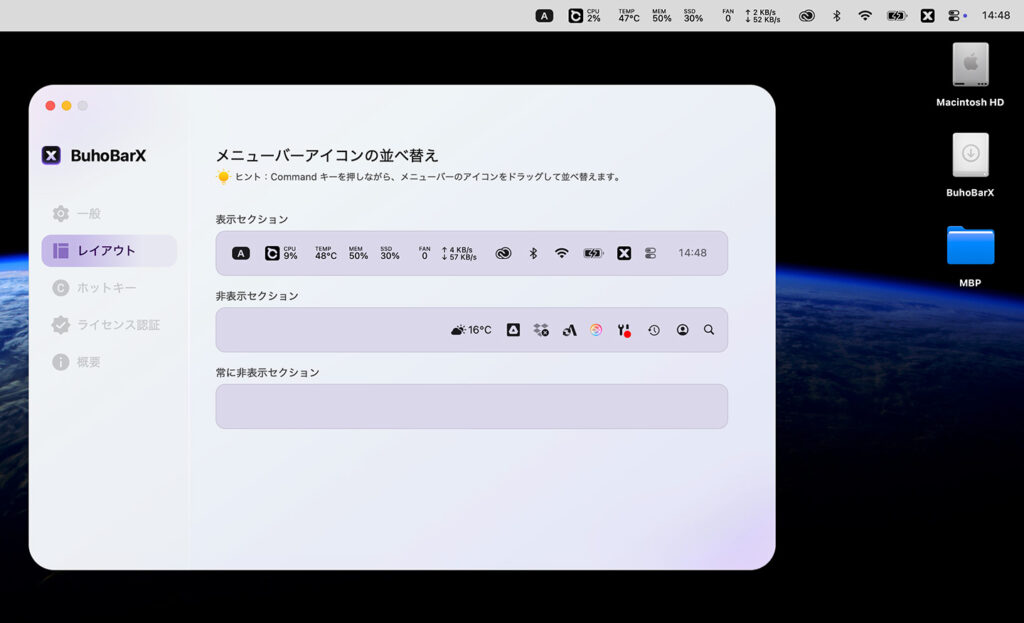Select the user account icon in 非表示セクション
This screenshot has width=1024, height=623.
coord(682,330)
